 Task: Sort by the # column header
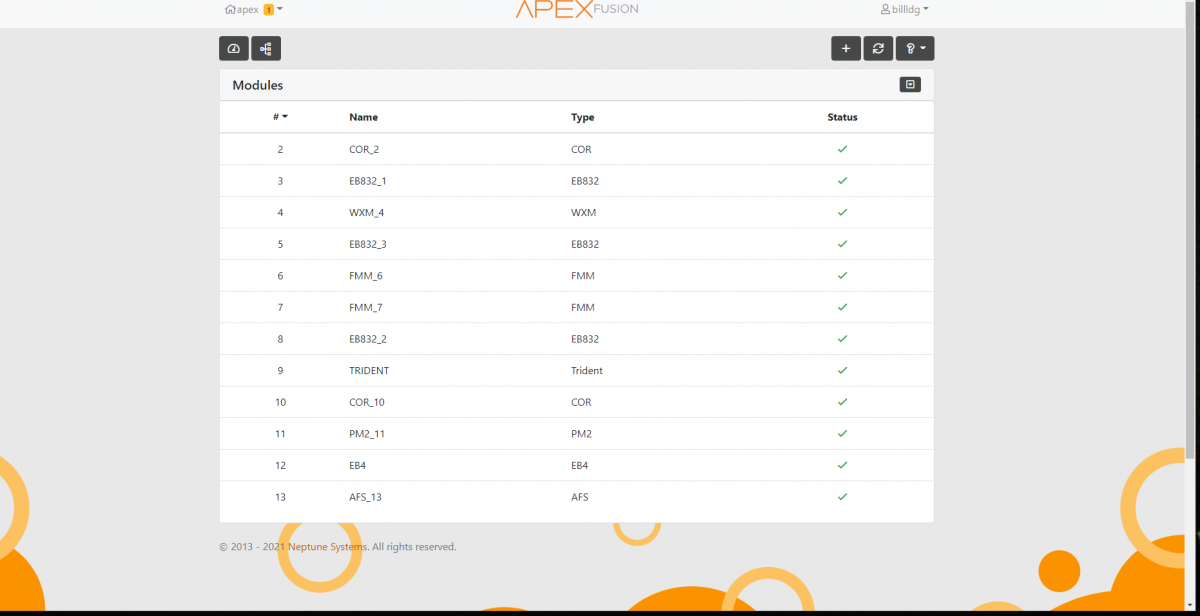point(280,117)
